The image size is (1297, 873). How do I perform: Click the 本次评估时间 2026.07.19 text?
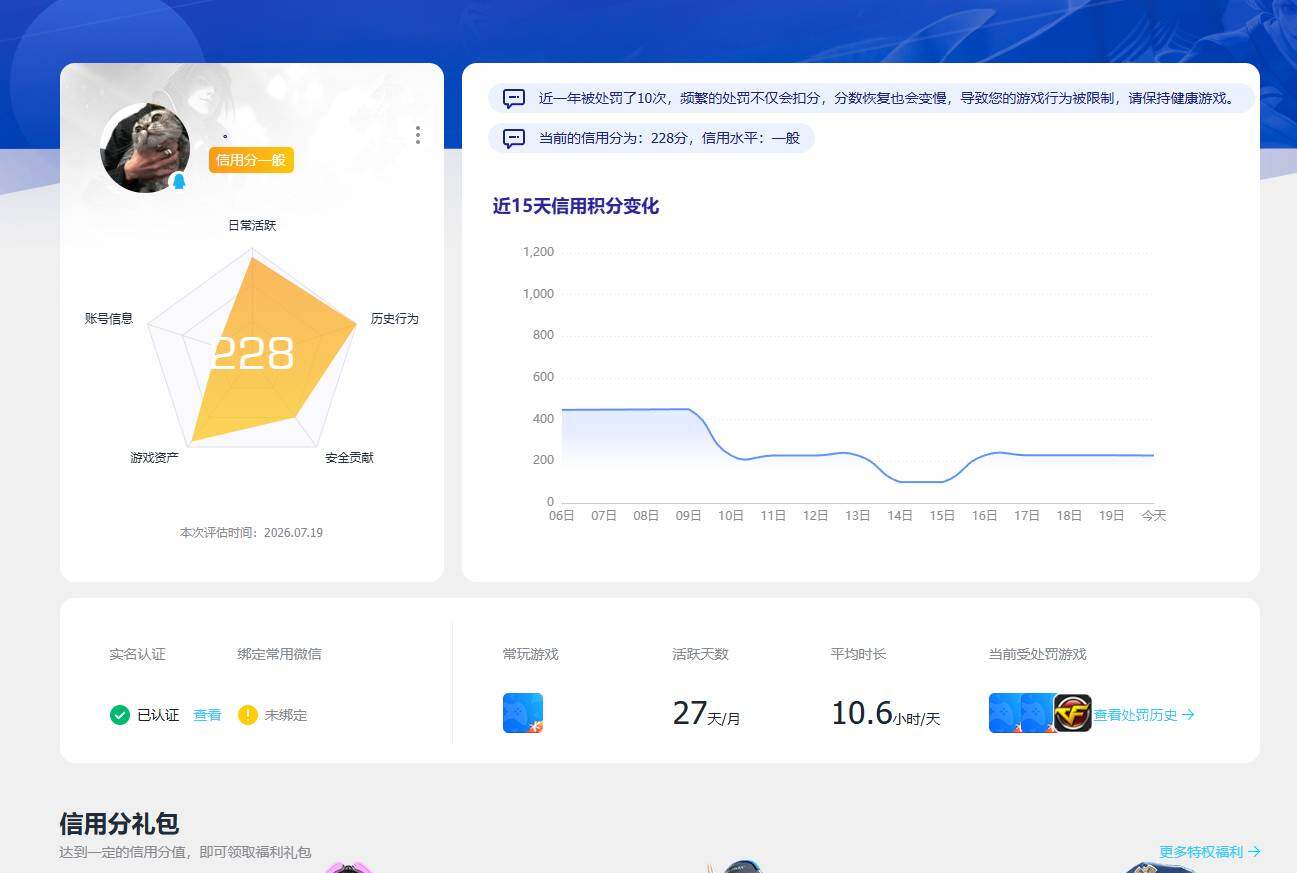[x=251, y=533]
